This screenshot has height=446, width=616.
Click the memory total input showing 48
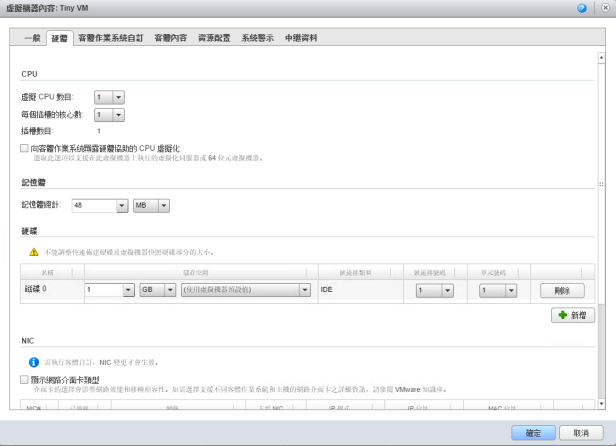[94, 205]
